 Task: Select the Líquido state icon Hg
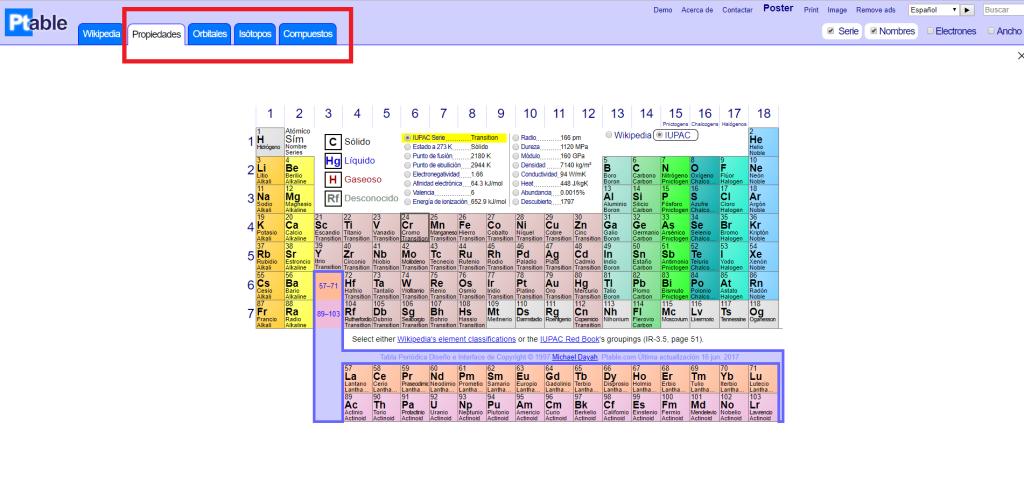[333, 161]
